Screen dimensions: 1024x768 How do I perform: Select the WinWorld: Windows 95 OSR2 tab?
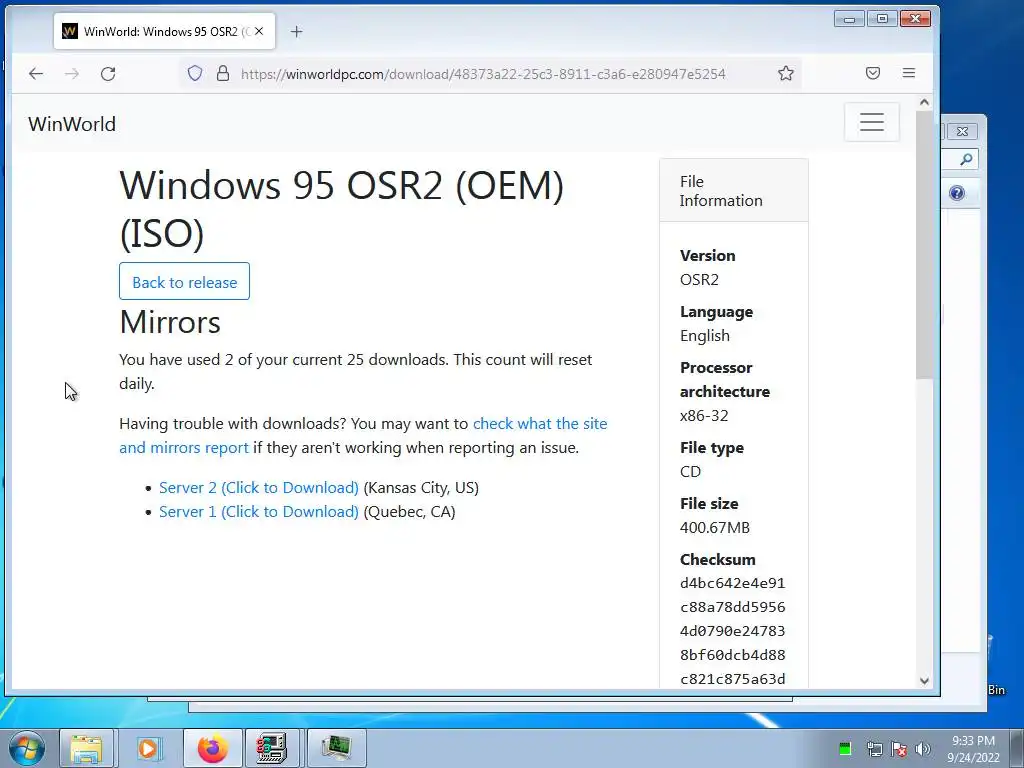pyautogui.click(x=165, y=31)
